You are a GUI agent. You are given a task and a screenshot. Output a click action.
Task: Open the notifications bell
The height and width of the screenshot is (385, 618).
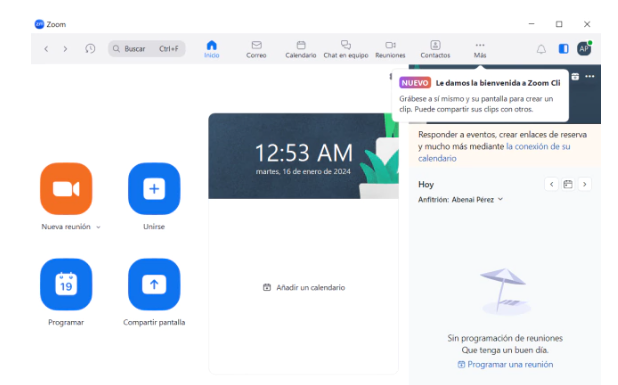coord(541,49)
